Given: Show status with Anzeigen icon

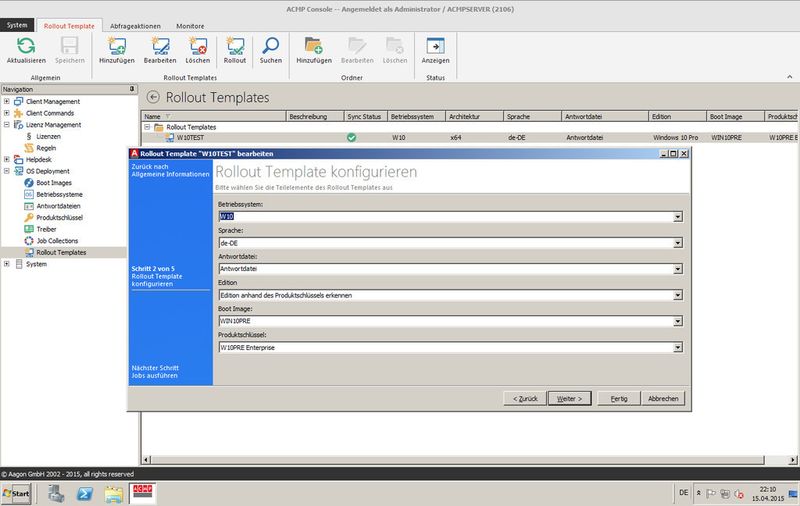Looking at the screenshot, I should click(435, 46).
